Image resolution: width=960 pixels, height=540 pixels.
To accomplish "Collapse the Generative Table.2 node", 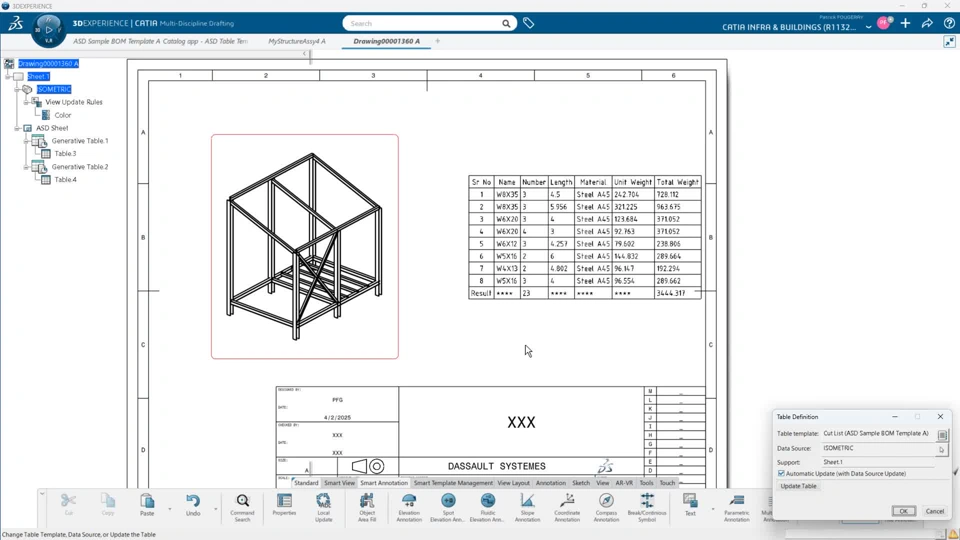I will tap(26, 167).
